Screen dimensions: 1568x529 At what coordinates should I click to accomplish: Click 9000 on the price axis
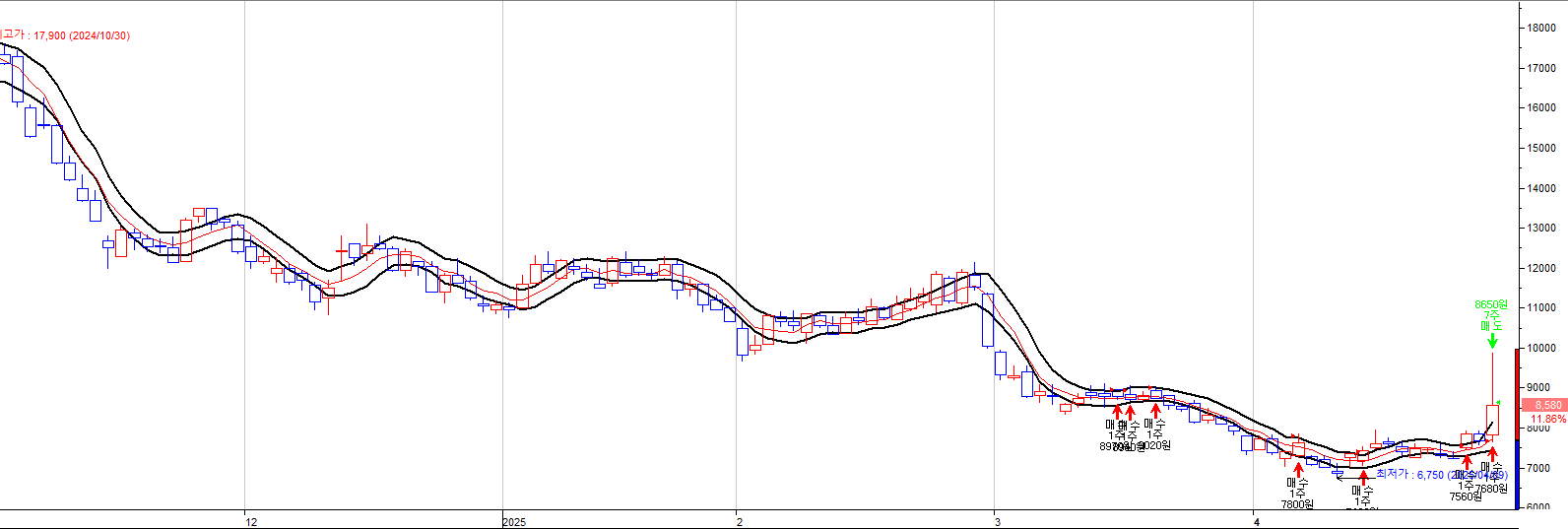pyautogui.click(x=1538, y=388)
